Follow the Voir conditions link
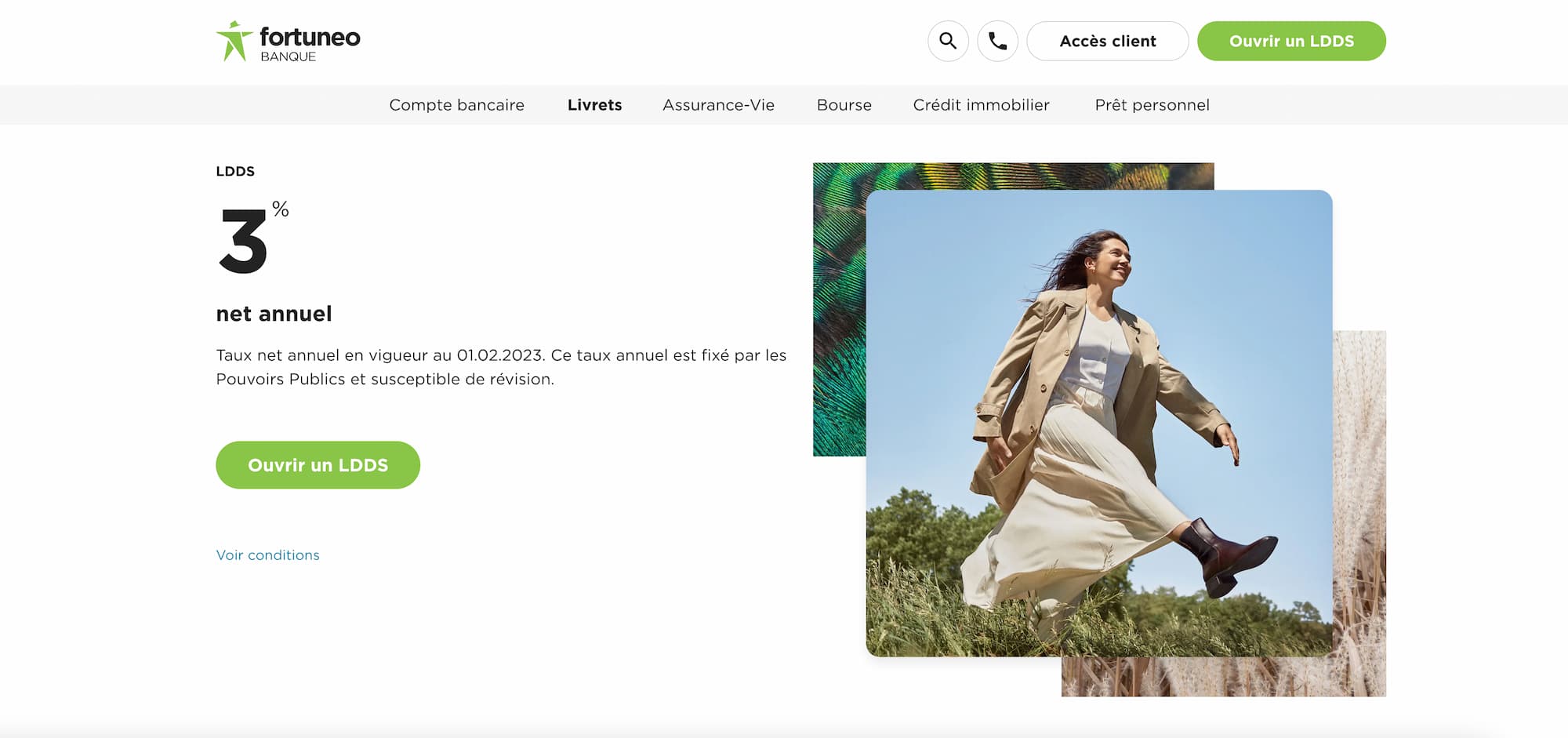Viewport: 1568px width, 738px height. [x=267, y=555]
